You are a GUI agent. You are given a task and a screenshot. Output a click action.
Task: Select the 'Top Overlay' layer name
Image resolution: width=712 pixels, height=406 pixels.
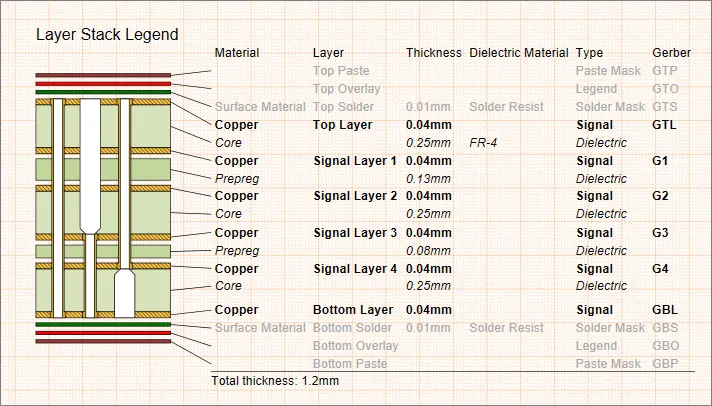tap(346, 89)
